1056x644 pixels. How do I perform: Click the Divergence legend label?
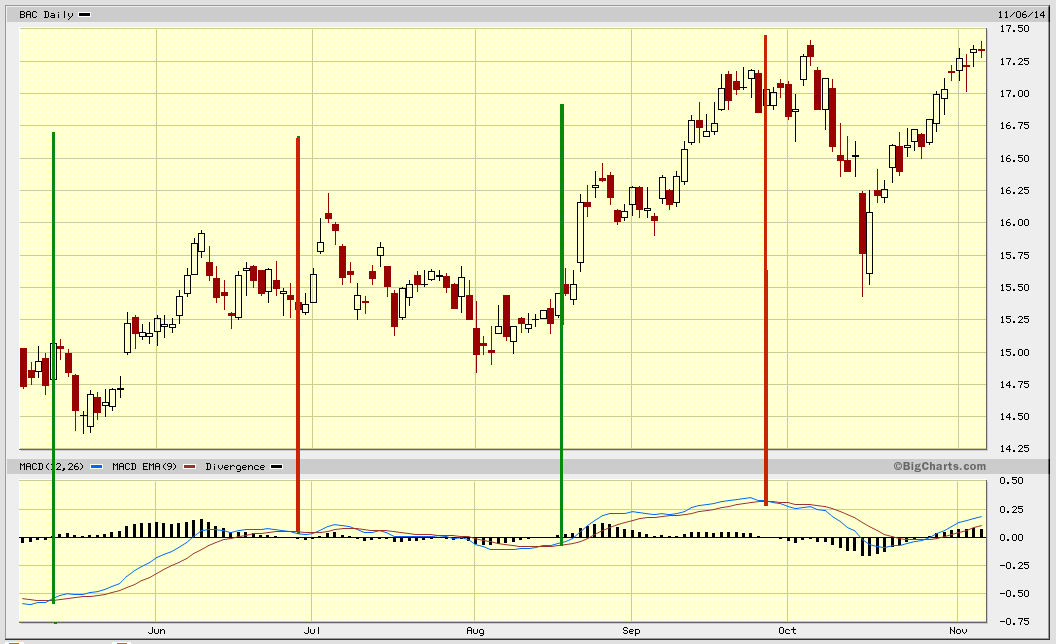tap(235, 466)
